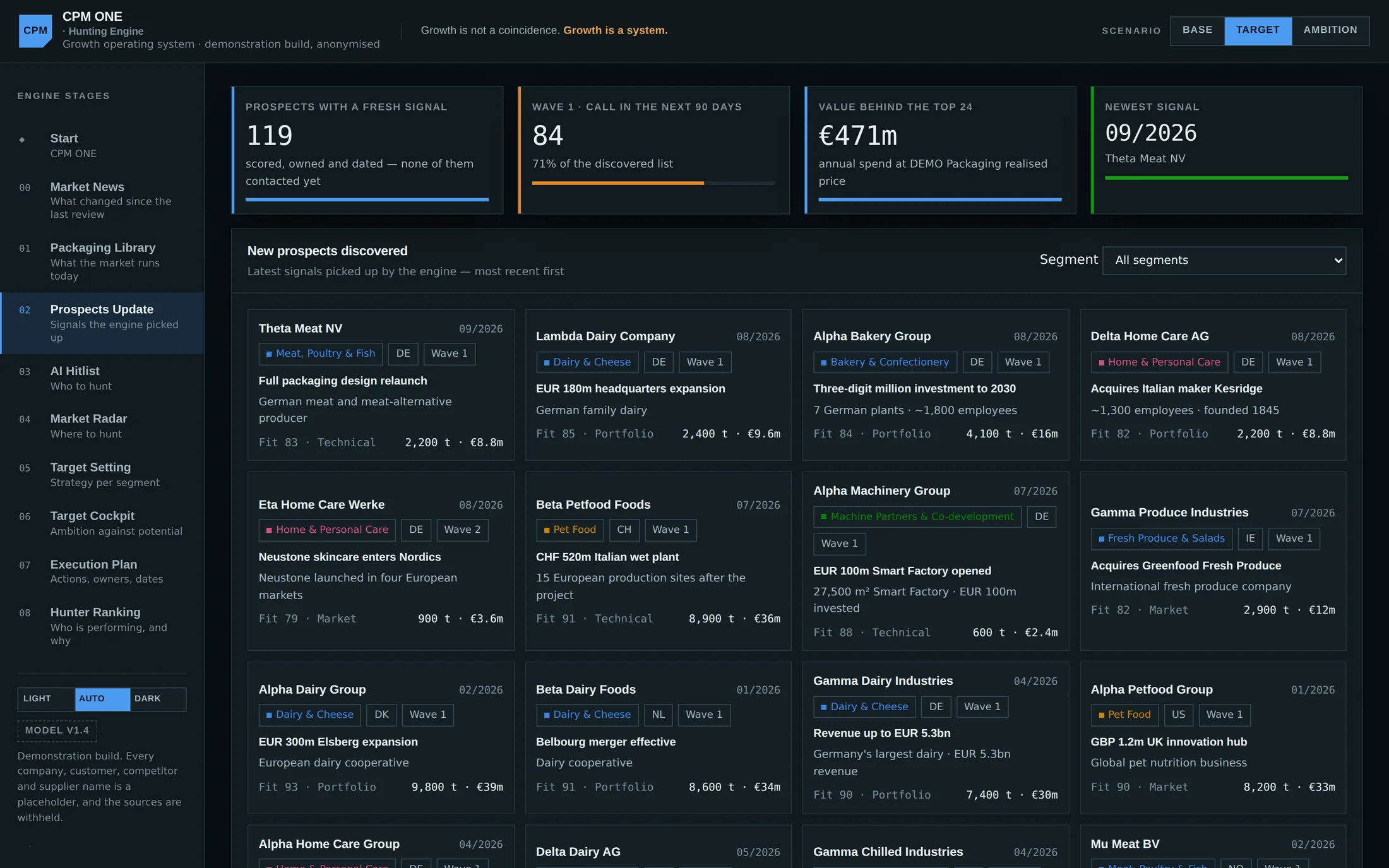
Task: Click the Meat, Poultry & Fish tag on Theta Meat NV
Action: (320, 354)
